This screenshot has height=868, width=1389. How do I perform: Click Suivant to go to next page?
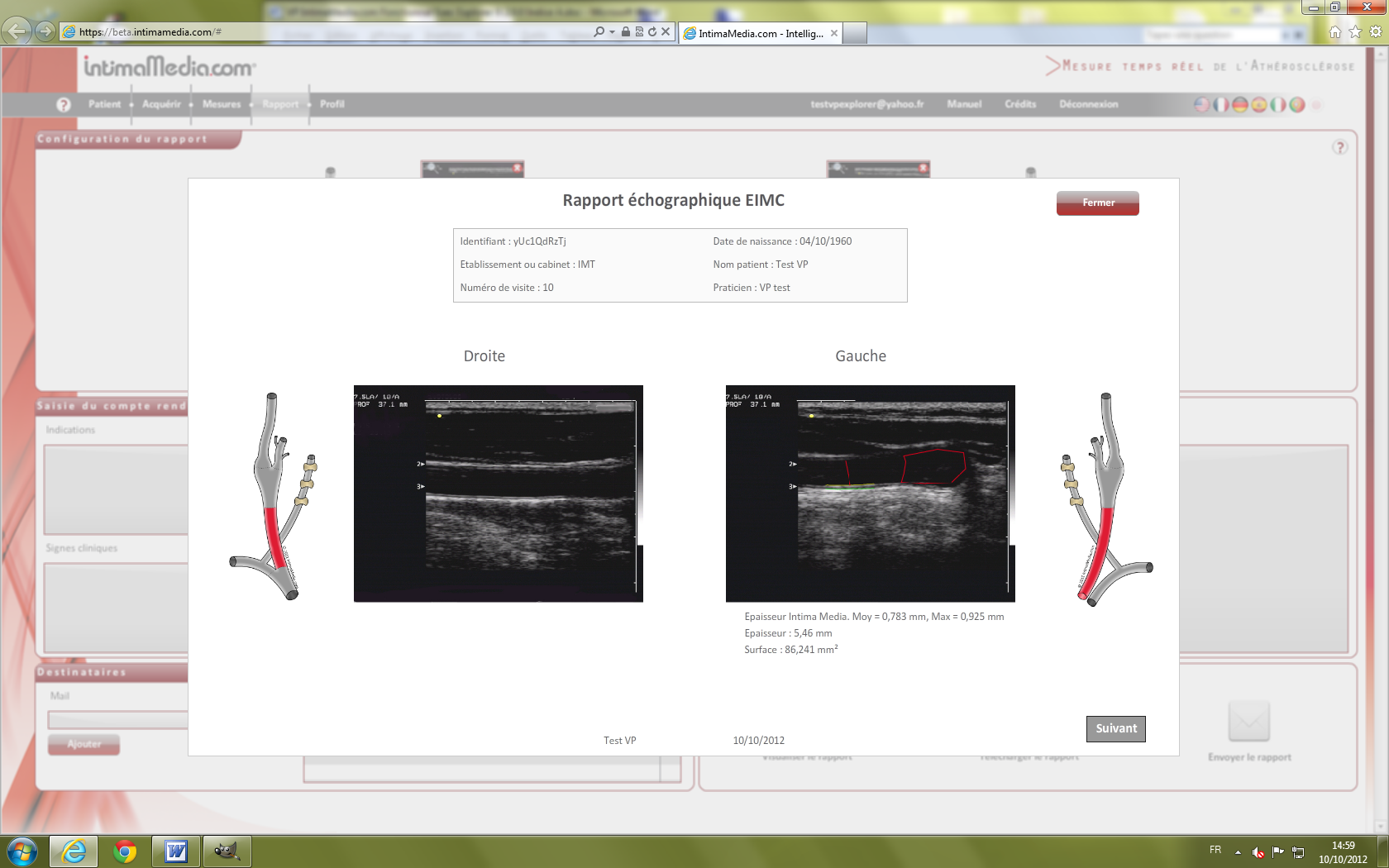[x=1115, y=728]
